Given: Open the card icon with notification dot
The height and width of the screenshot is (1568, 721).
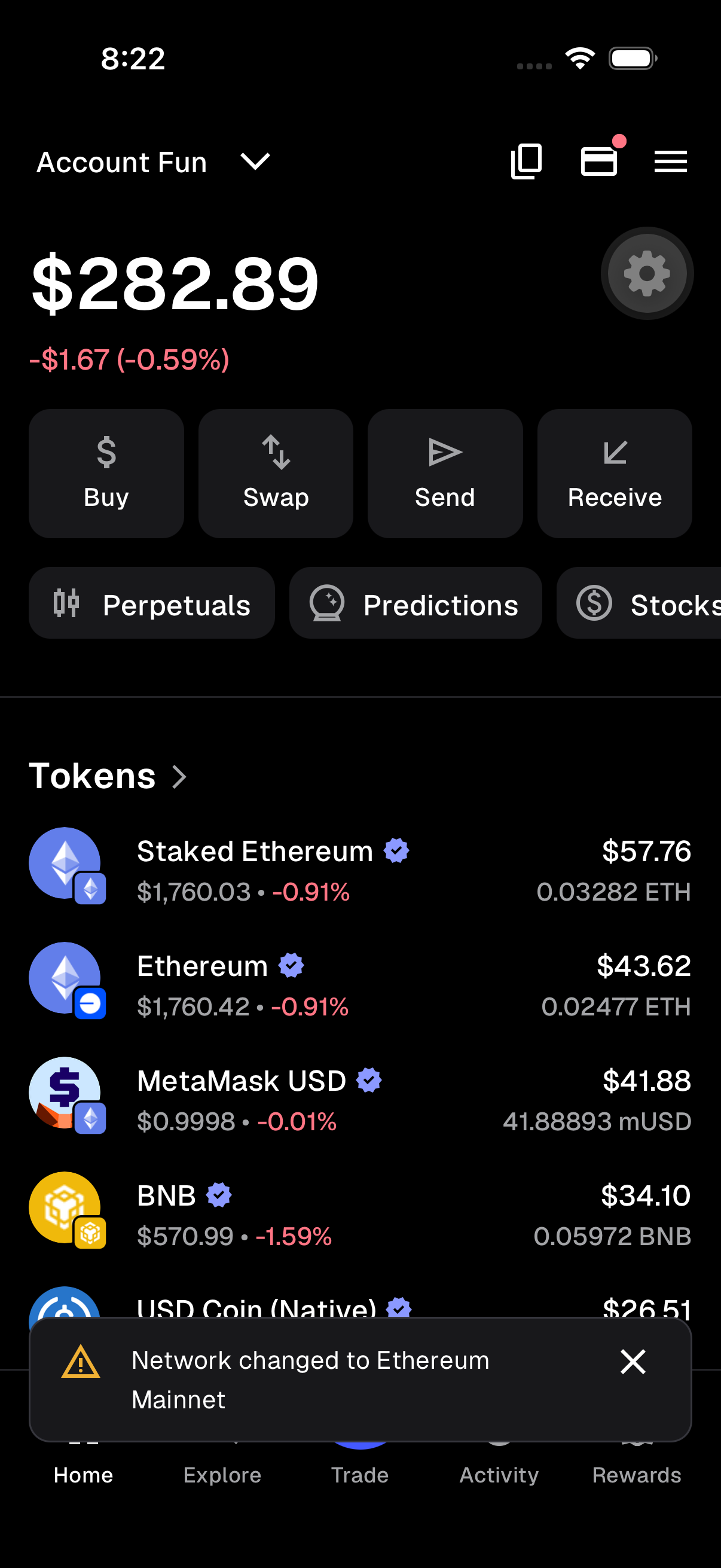Looking at the screenshot, I should (600, 161).
